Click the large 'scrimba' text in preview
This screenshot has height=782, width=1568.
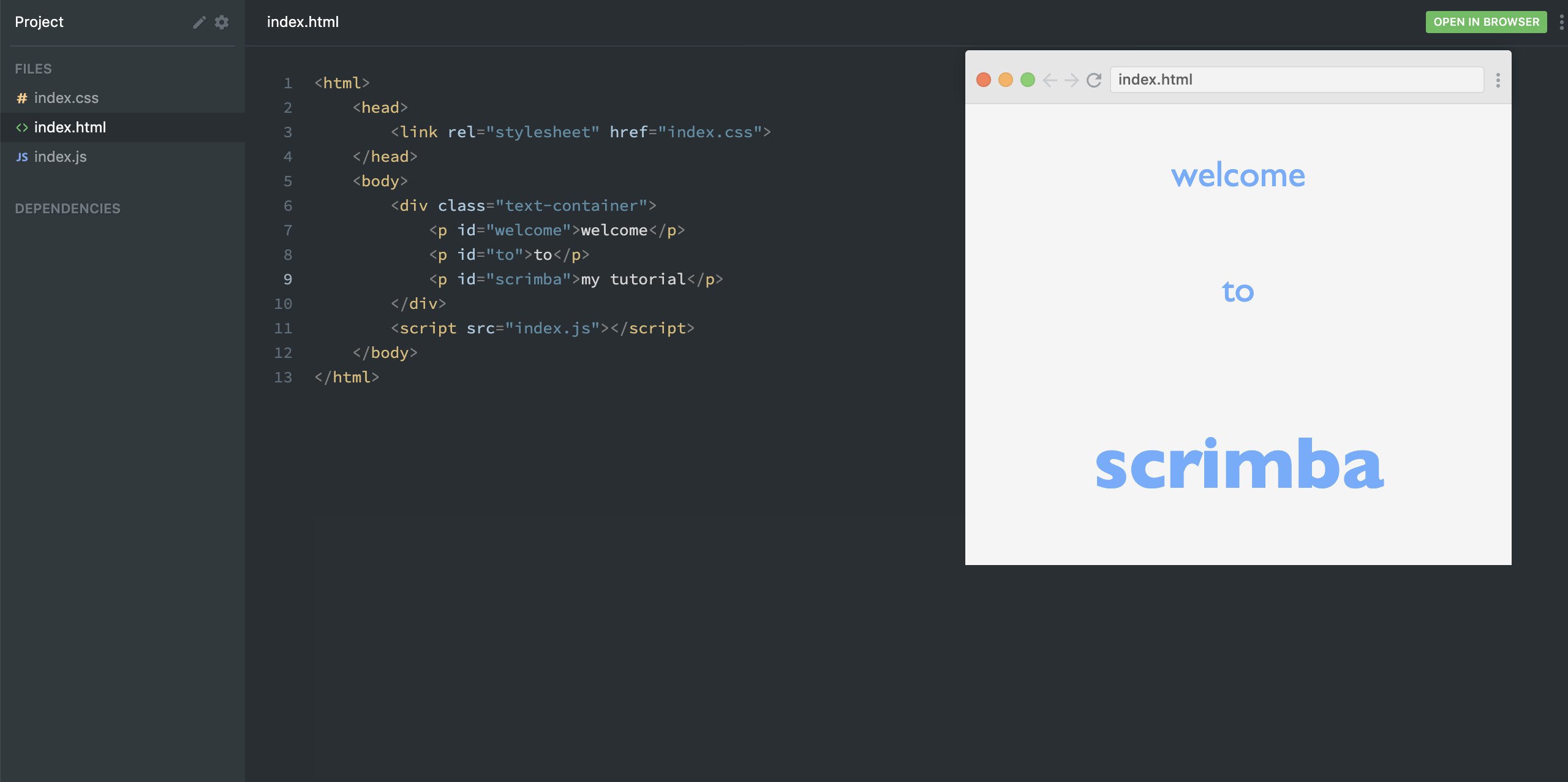[1239, 463]
